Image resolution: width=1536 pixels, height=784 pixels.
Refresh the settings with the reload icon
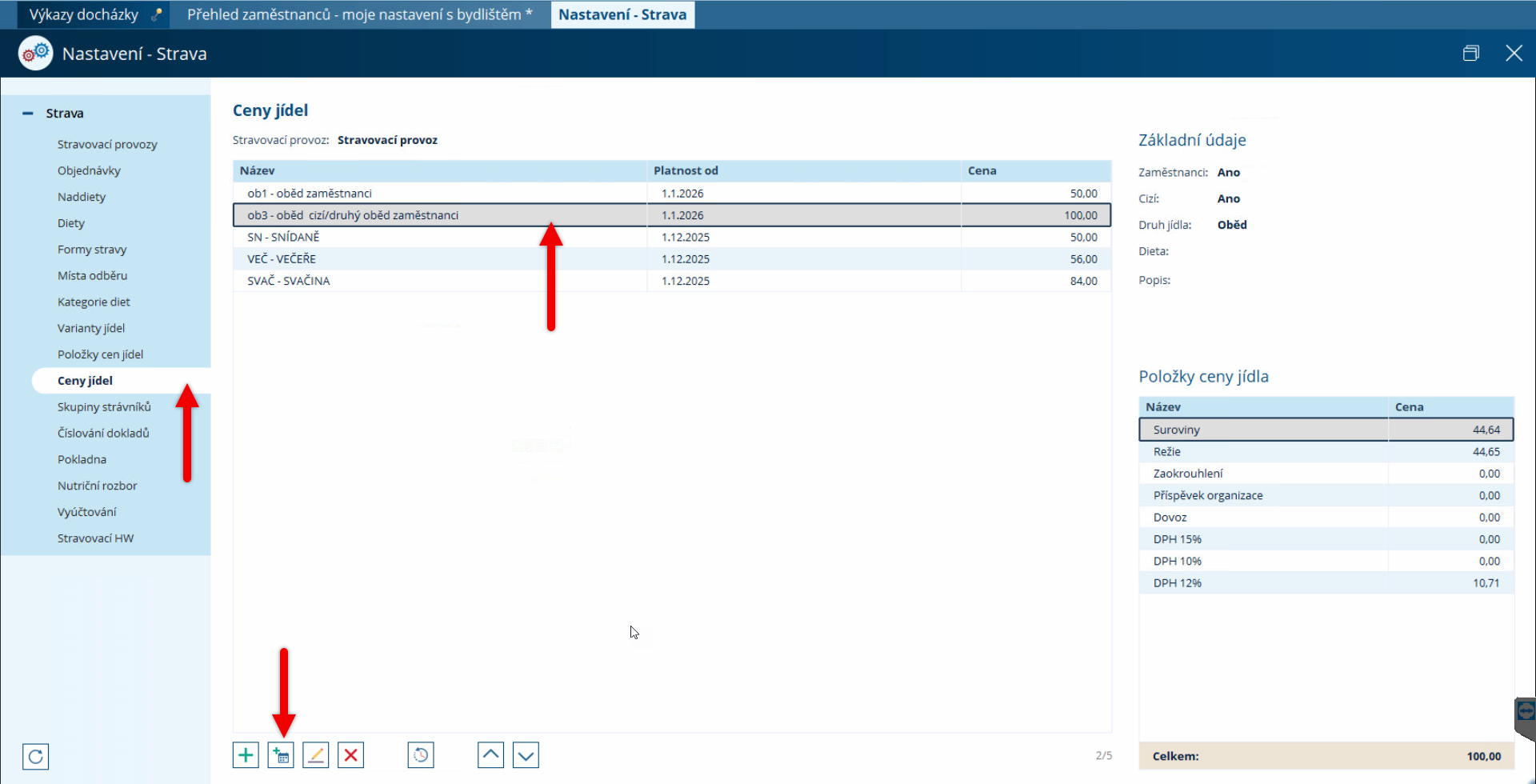[x=35, y=756]
